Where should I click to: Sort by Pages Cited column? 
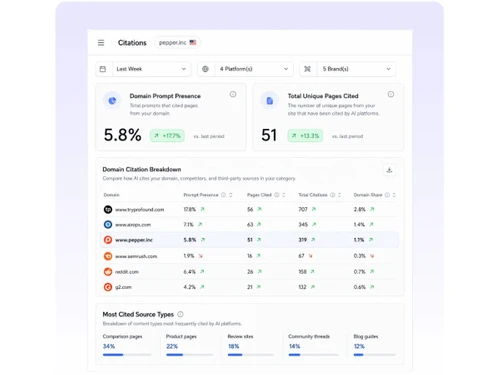pos(284,195)
